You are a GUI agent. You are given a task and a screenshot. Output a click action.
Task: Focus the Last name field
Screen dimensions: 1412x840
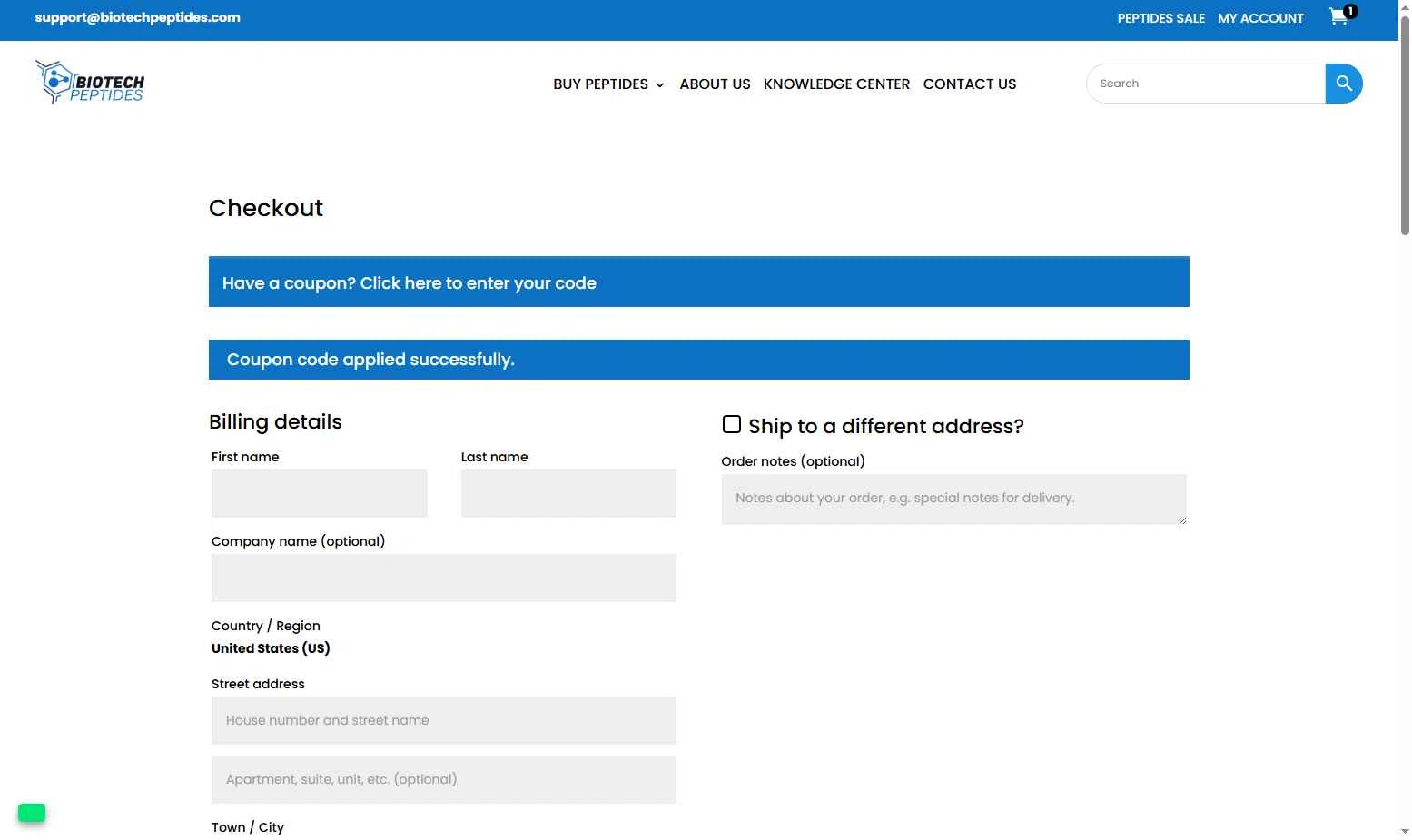point(568,493)
